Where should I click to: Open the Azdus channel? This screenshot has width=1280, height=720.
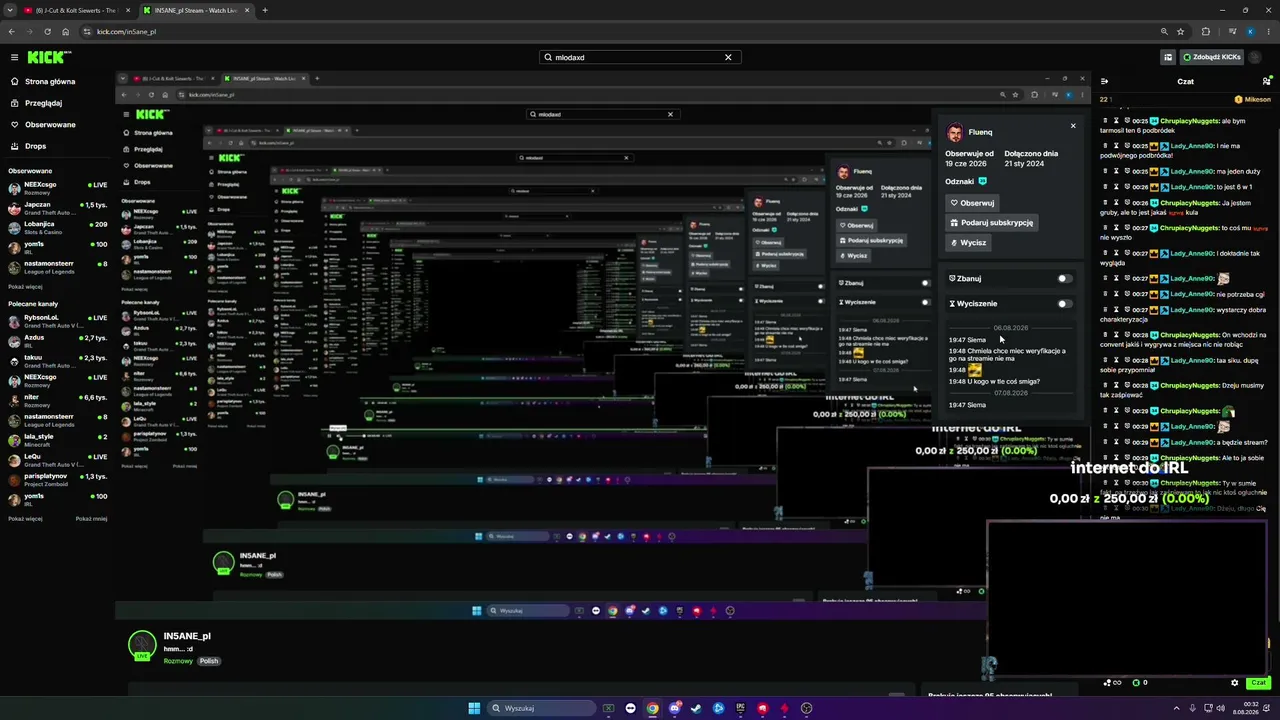coord(58,341)
